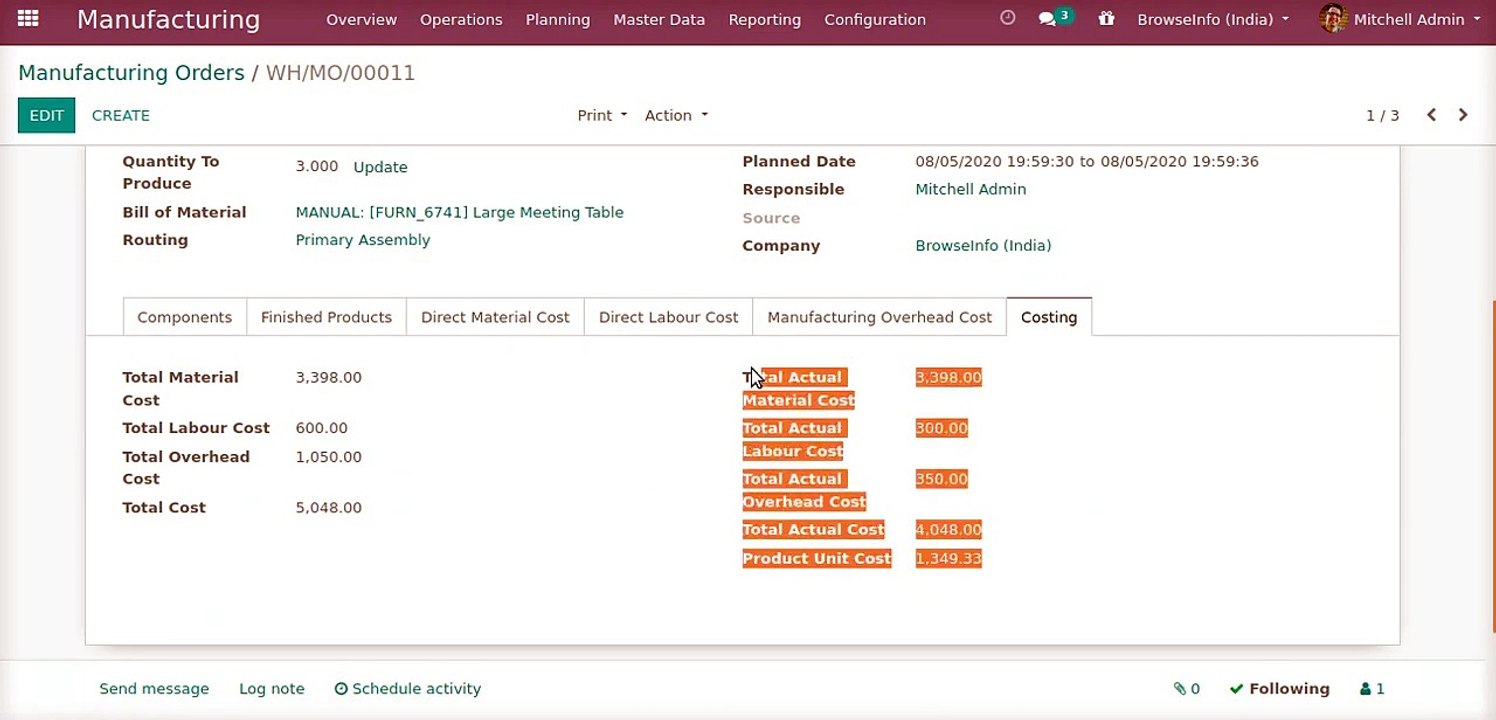Select the Costing tab
Screen dimensions: 1496x720
click(1049, 317)
